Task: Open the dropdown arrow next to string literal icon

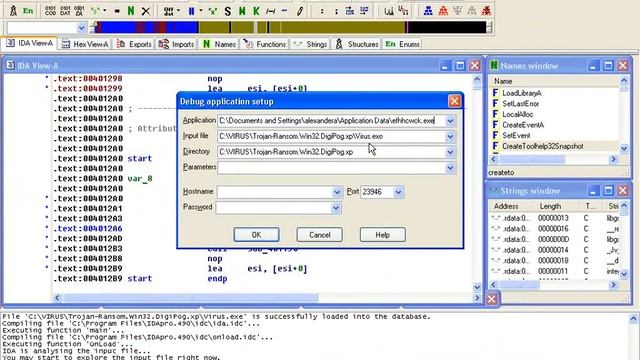Action: (x=105, y=11)
